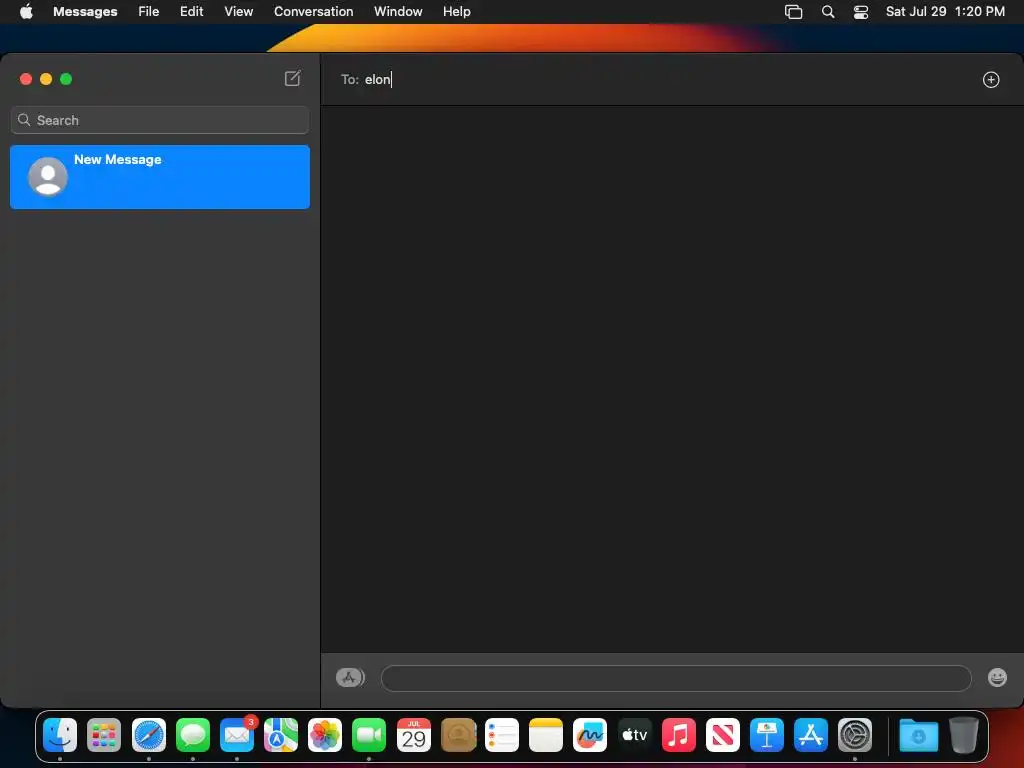Image resolution: width=1024 pixels, height=768 pixels.
Task: Click the red close window button
Action: 26,79
